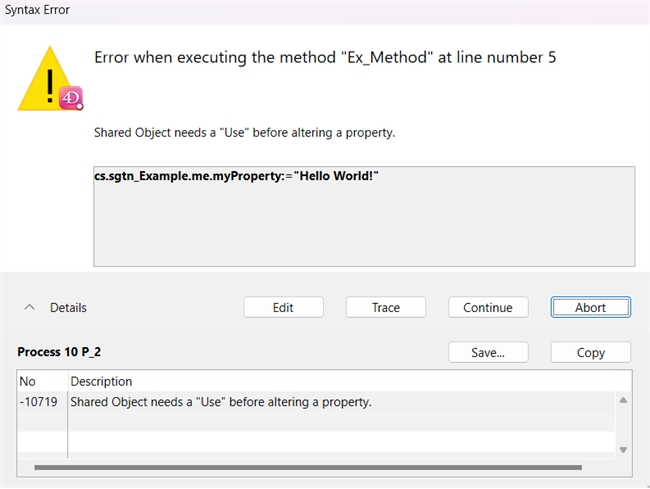
Task: Click the "Process 10 P_2" label
Action: 66,352
